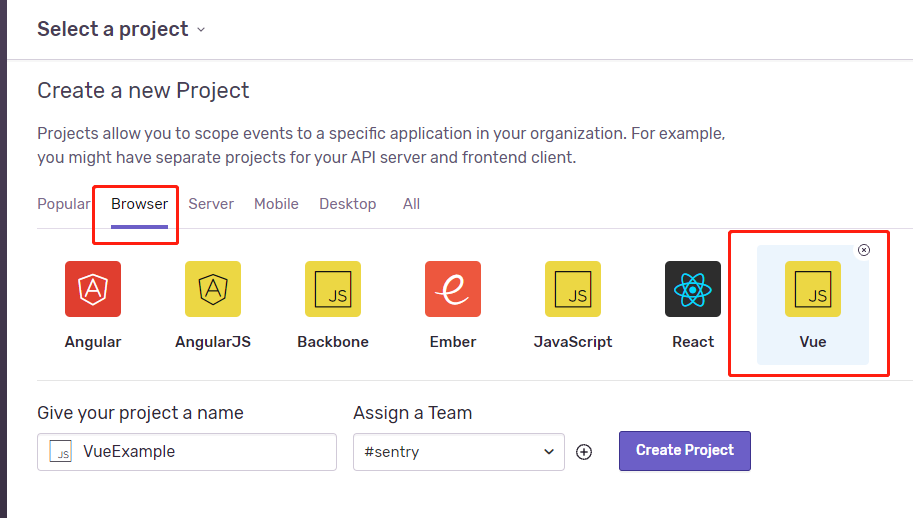Click the Give your project a name label

point(140,413)
